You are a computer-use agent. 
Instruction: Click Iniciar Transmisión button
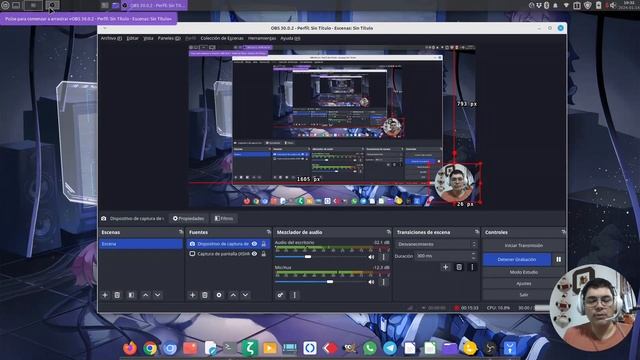coord(523,246)
